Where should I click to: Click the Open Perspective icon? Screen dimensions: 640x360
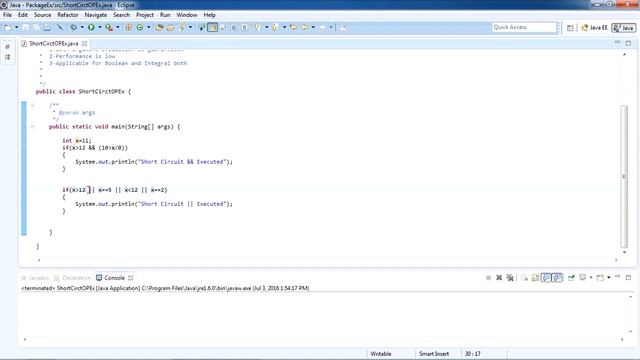(570, 27)
